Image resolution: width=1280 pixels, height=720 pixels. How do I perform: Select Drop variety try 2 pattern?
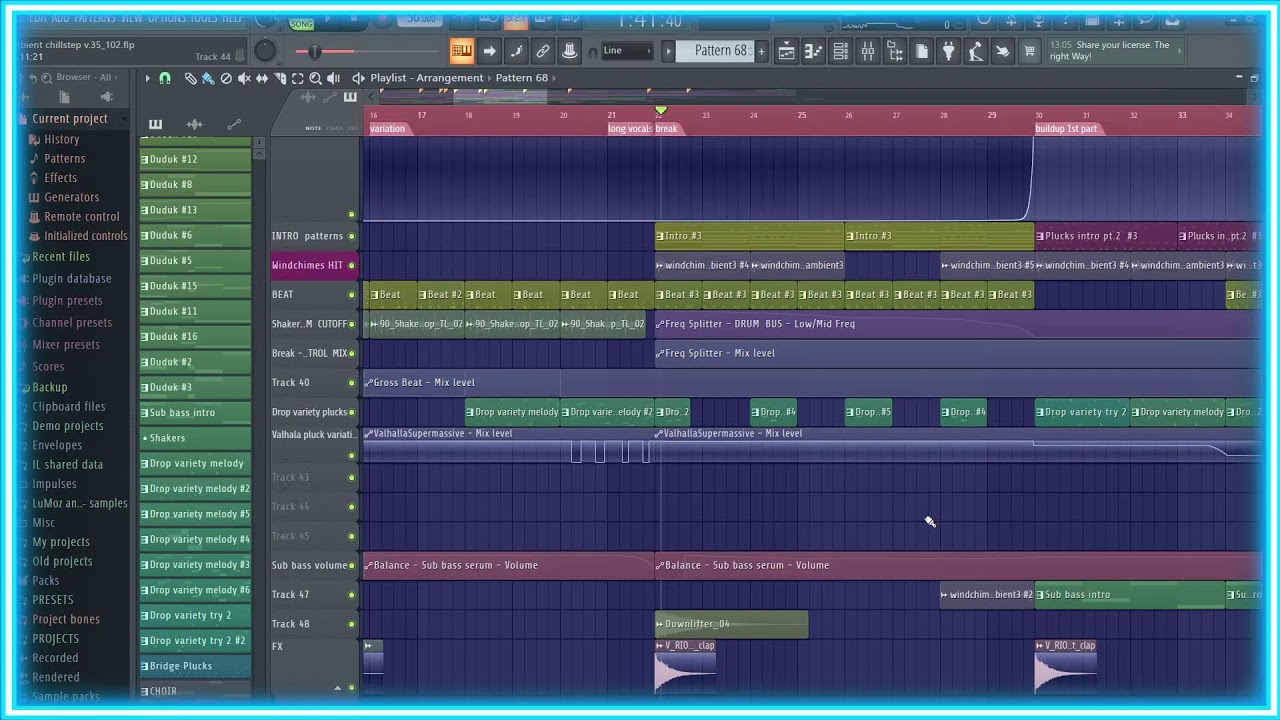click(195, 616)
